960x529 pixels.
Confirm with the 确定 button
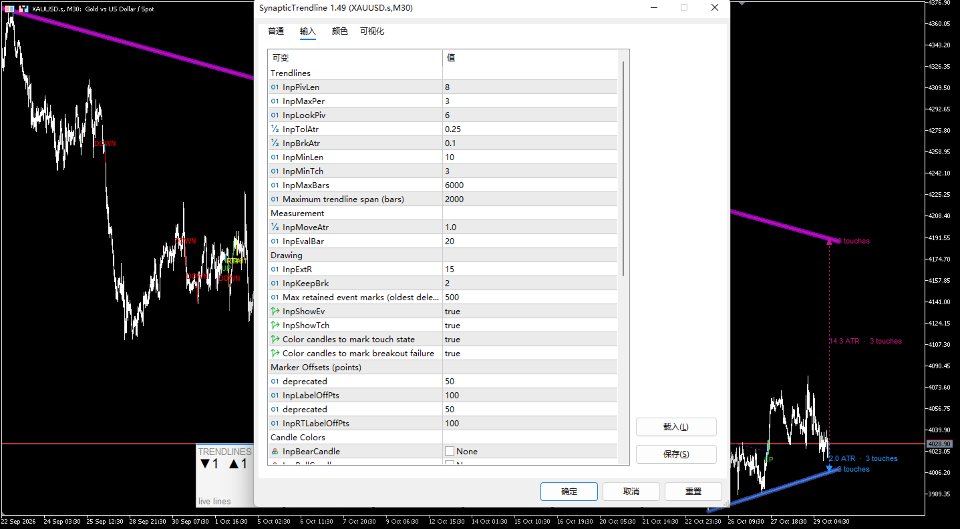[x=569, y=491]
